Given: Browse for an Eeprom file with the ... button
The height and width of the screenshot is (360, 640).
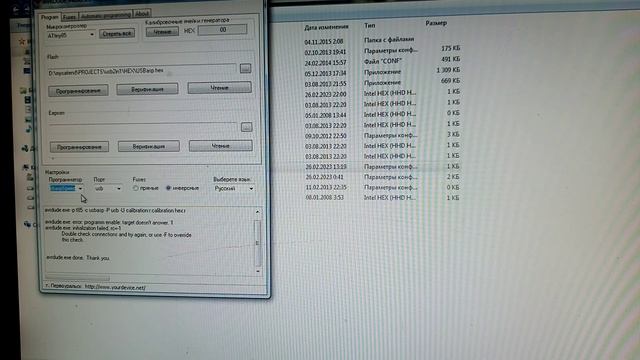Looking at the screenshot, I should (x=247, y=127).
